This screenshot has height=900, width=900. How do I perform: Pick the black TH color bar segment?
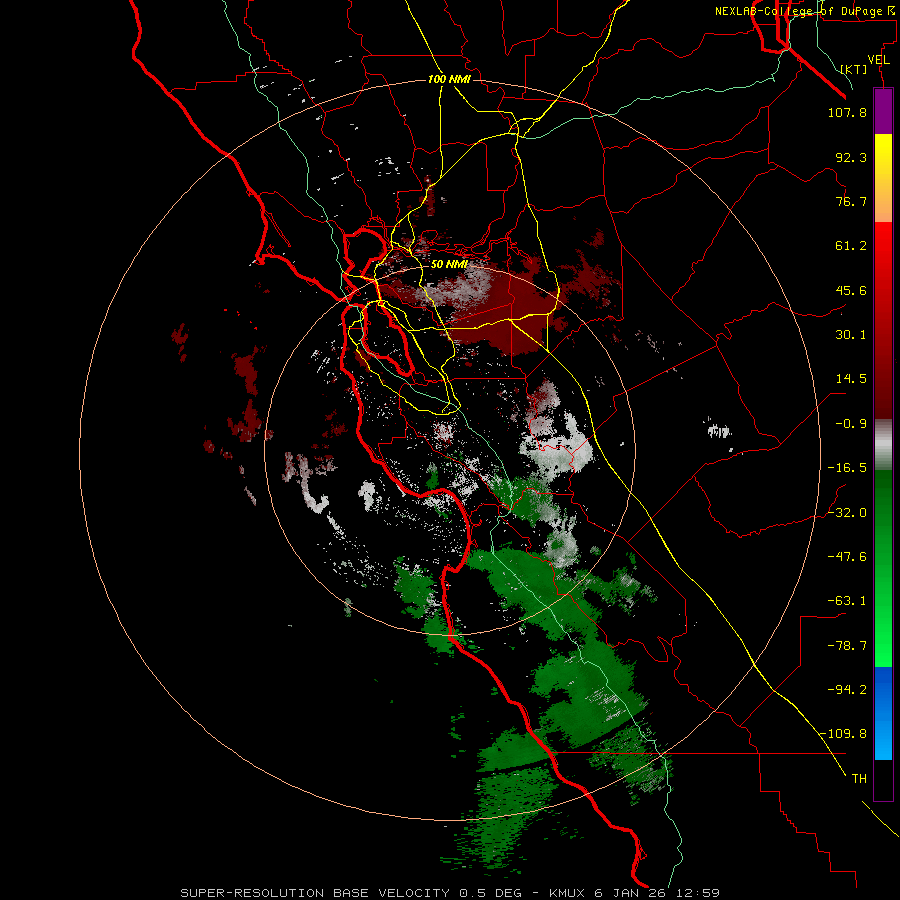tap(883, 780)
